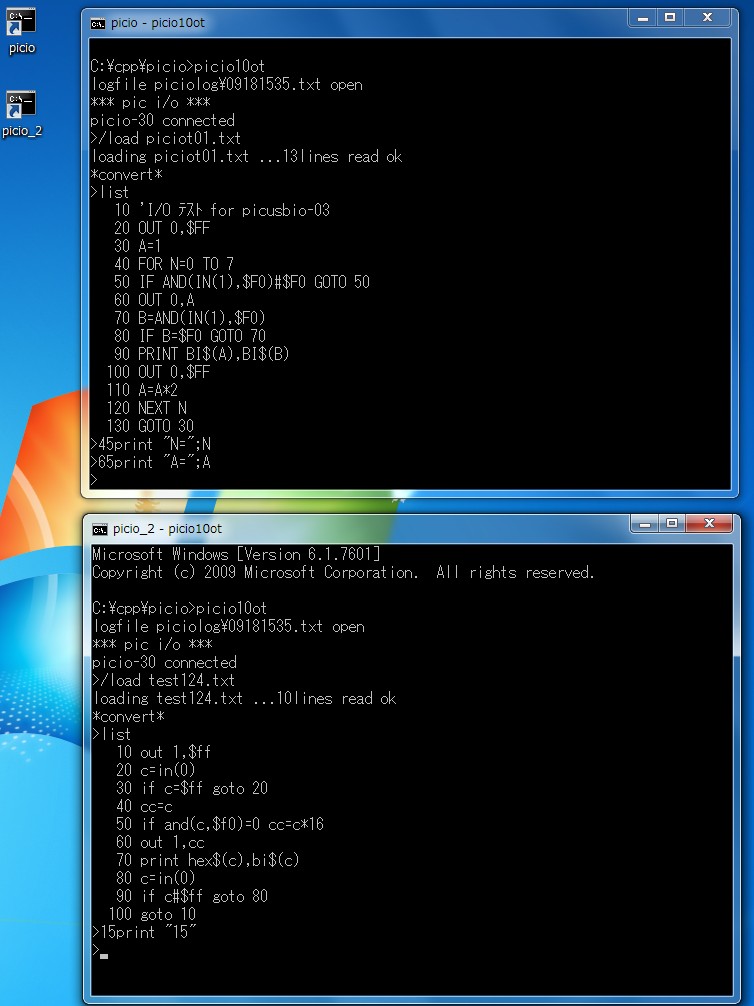This screenshot has width=754, height=1006.
Task: Click line '130 GOTO 30' in picio window
Action: [x=150, y=425]
